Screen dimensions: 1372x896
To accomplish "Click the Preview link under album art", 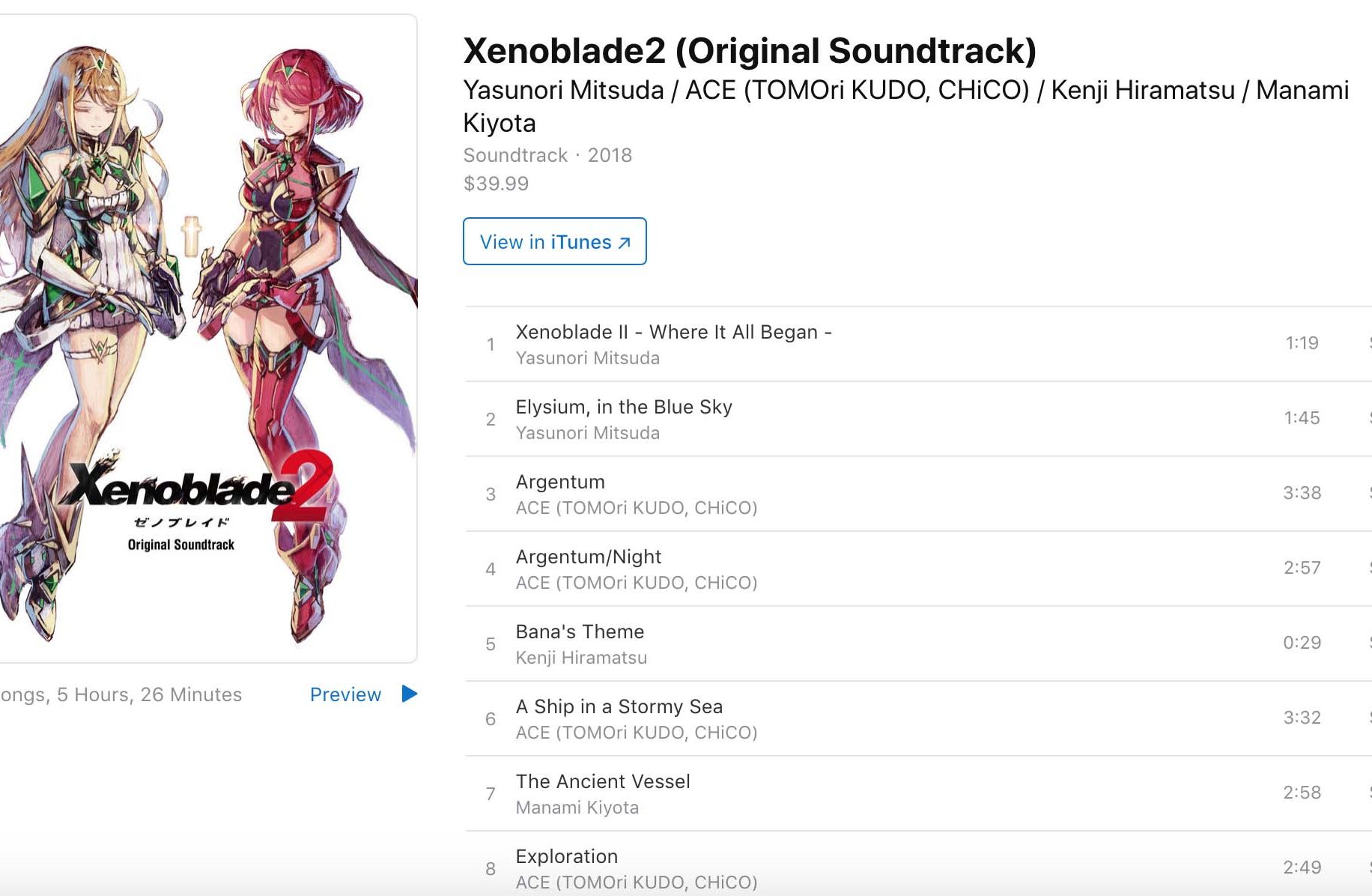I will (345, 694).
